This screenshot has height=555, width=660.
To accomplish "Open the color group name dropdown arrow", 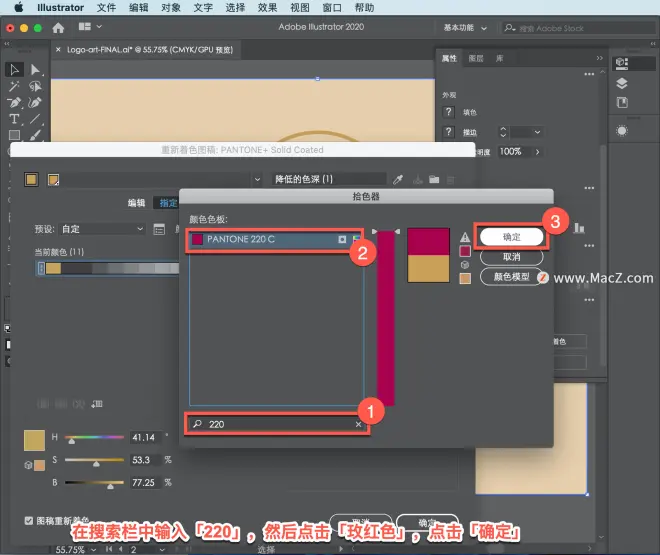I will tap(257, 180).
